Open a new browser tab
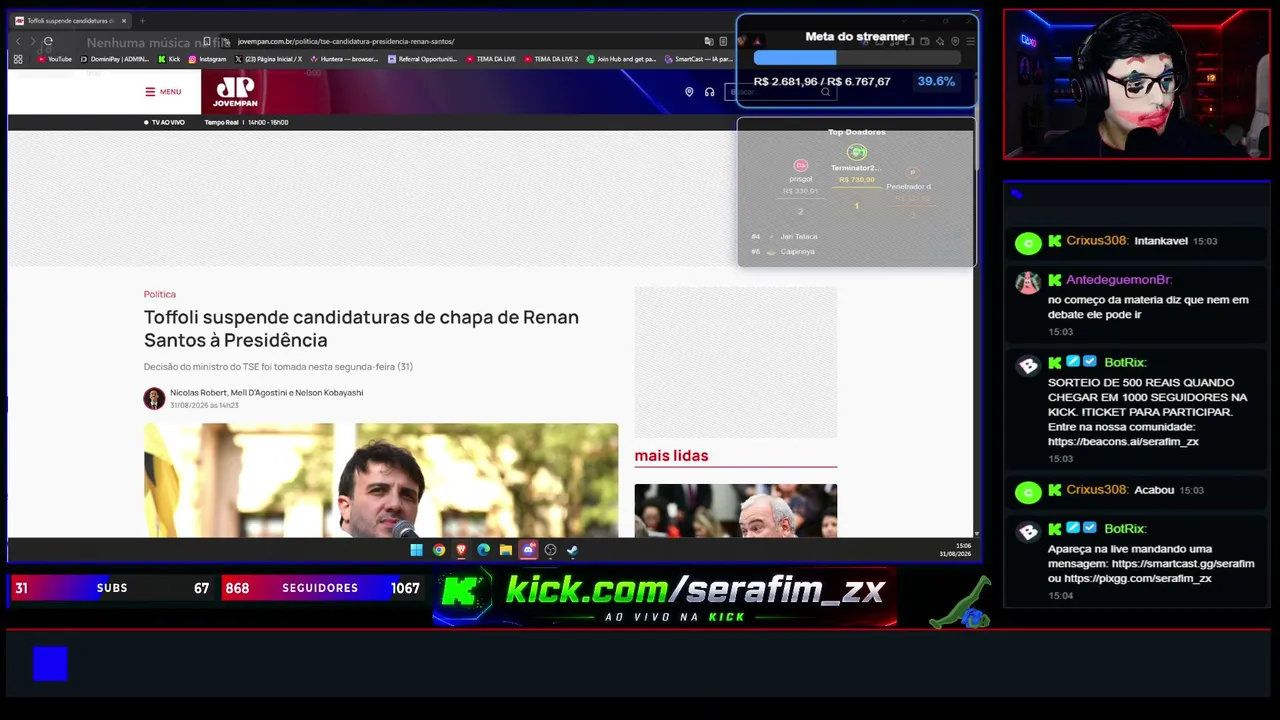Screen dimensions: 1280x720 tap(142, 20)
